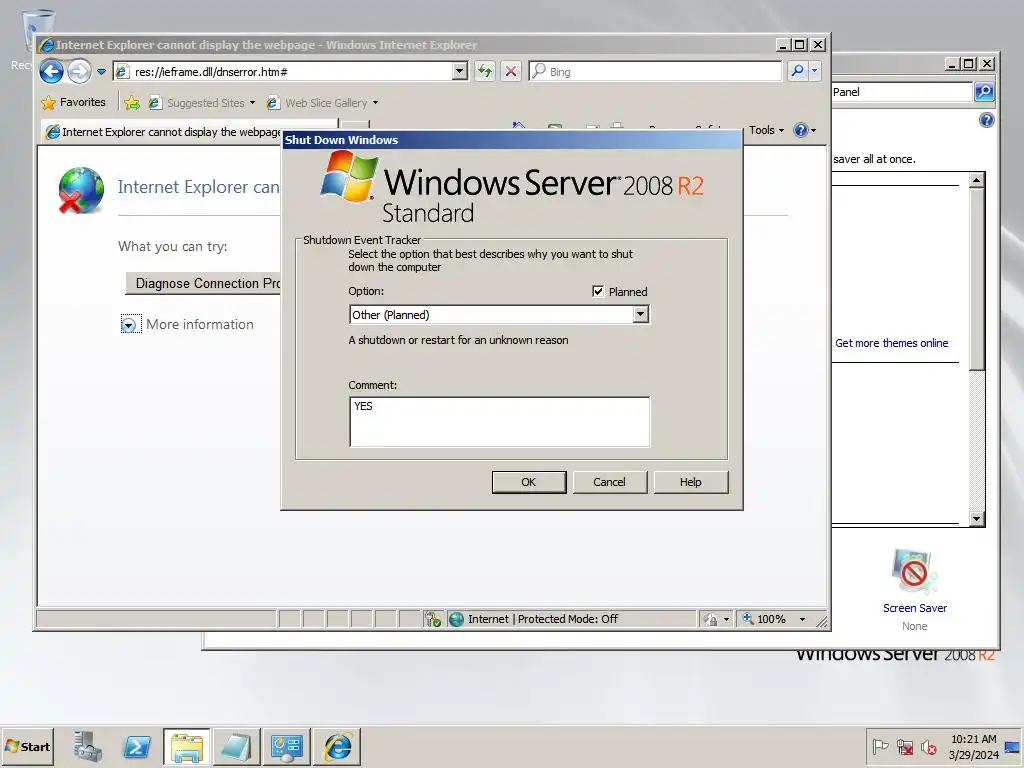The image size is (1024, 768).
Task: Click the taskbar clock showing 10:21 AM
Action: coord(973,746)
